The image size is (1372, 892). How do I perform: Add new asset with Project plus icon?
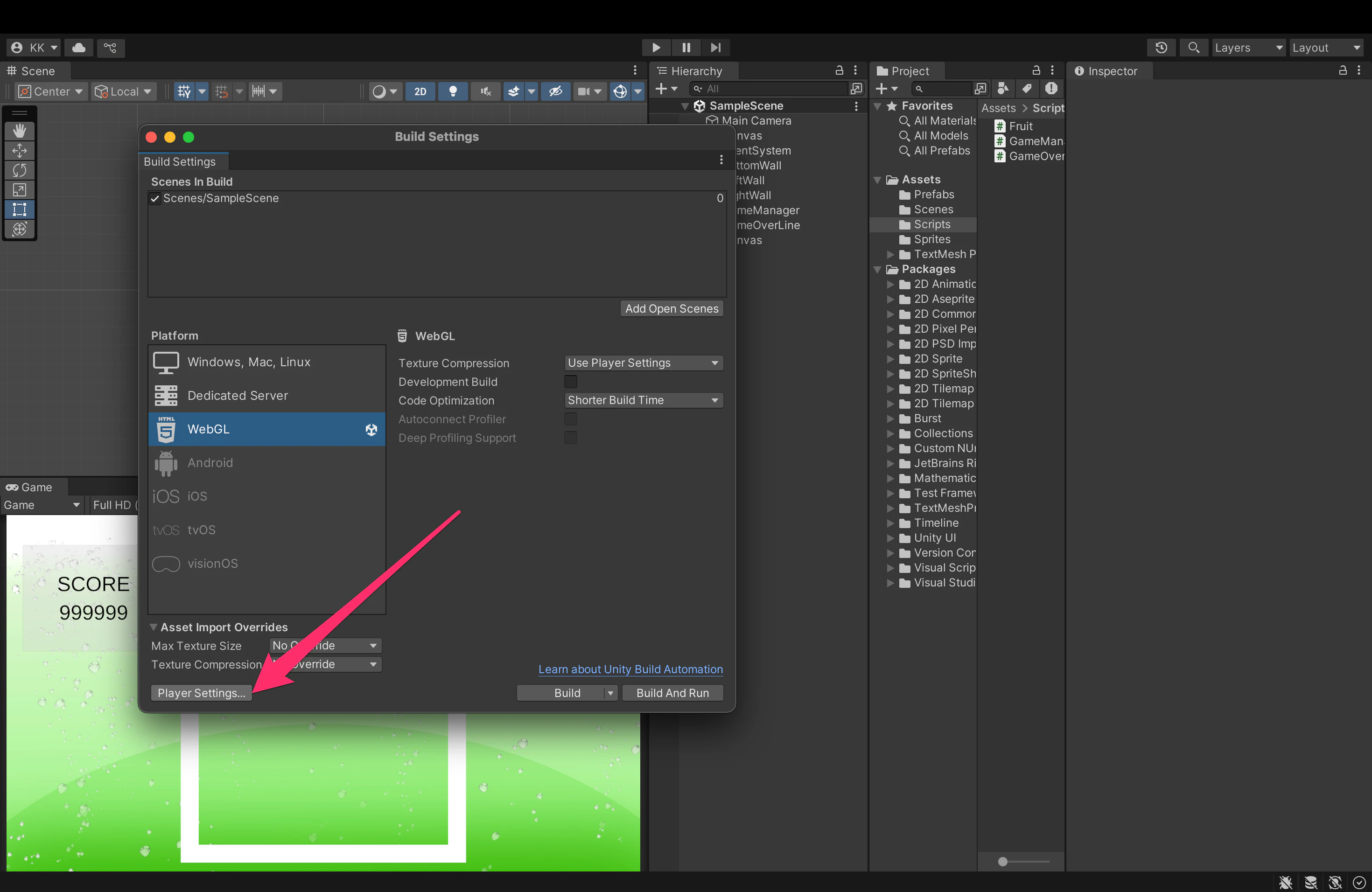(x=886, y=89)
